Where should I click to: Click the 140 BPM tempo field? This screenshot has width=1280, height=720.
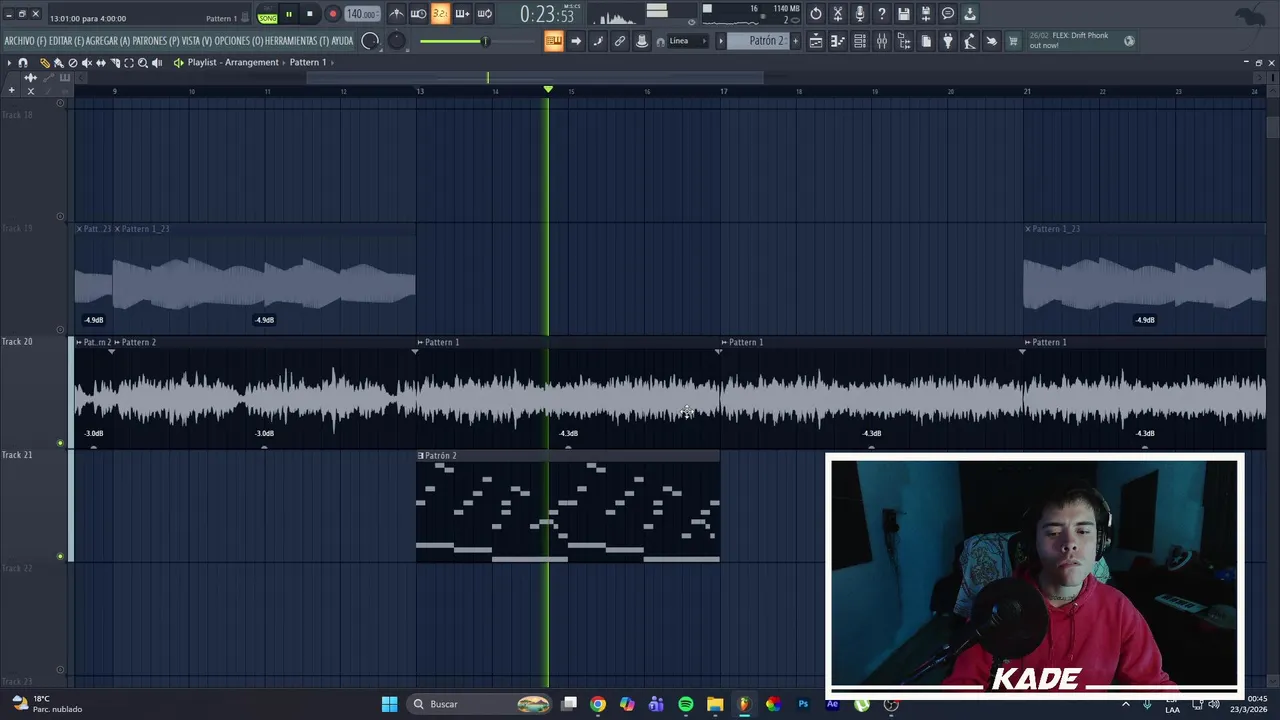pos(362,14)
